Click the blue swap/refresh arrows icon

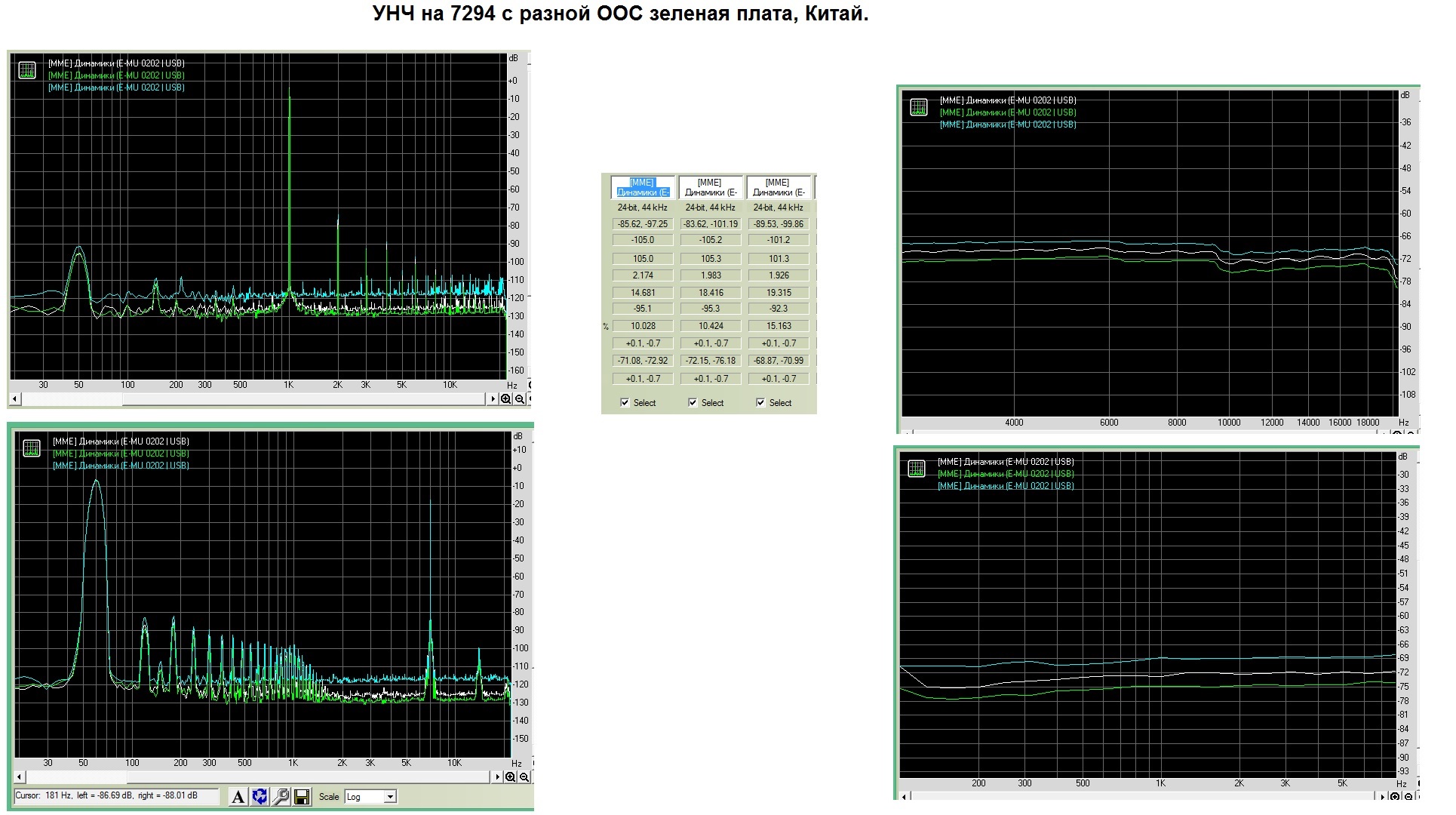[x=260, y=797]
